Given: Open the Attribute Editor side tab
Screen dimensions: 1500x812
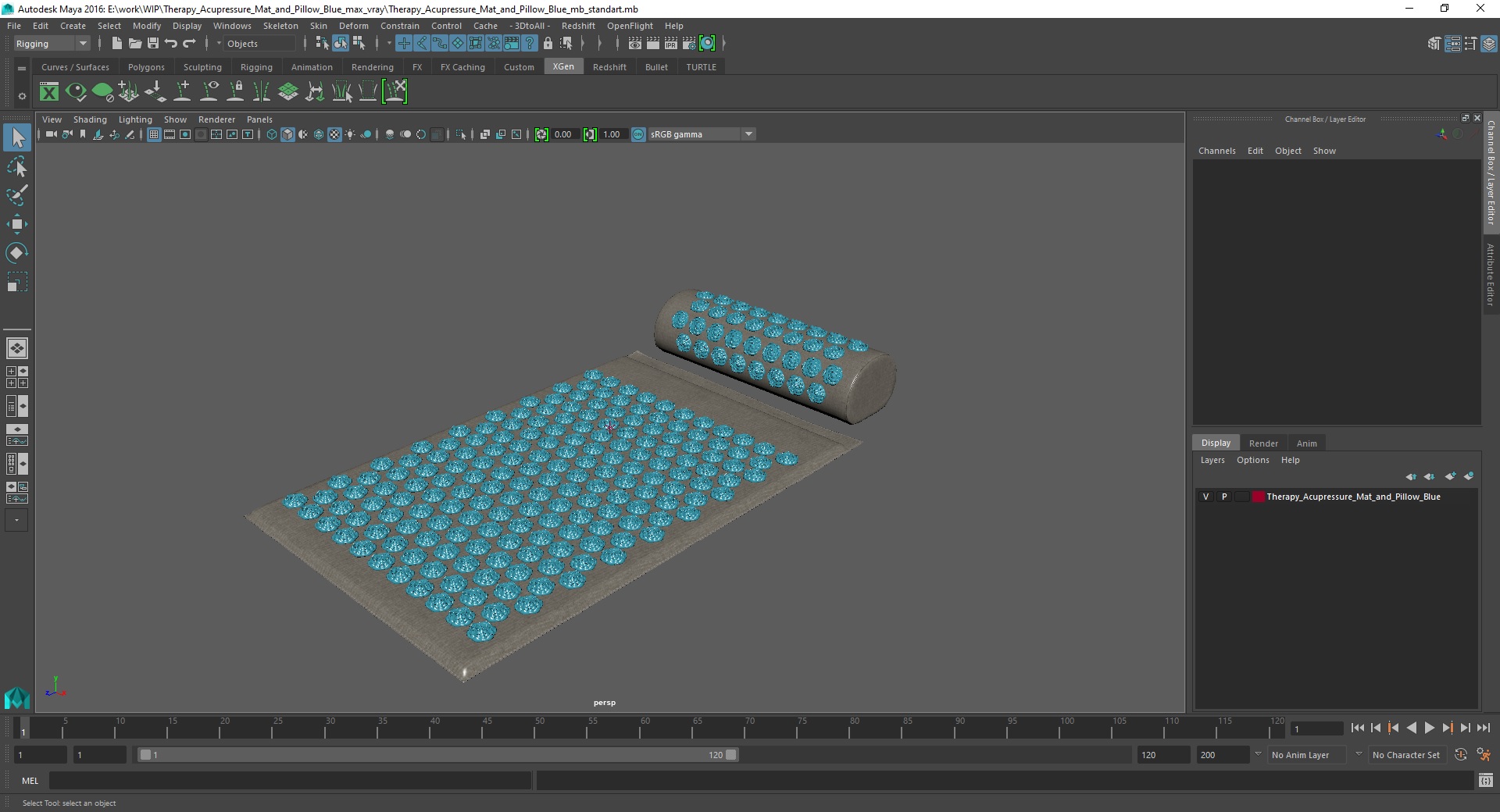Looking at the screenshot, I should pyautogui.click(x=1491, y=274).
